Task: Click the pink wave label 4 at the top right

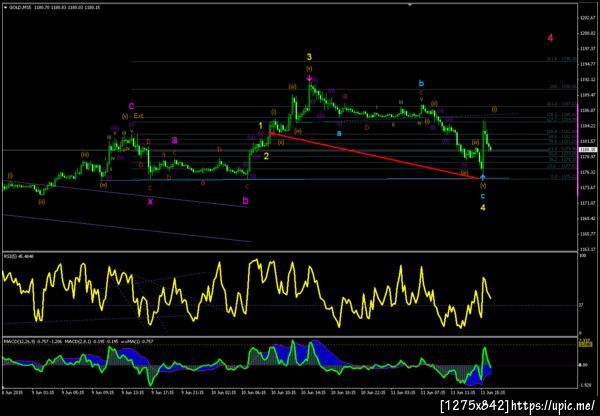Action: click(x=550, y=38)
